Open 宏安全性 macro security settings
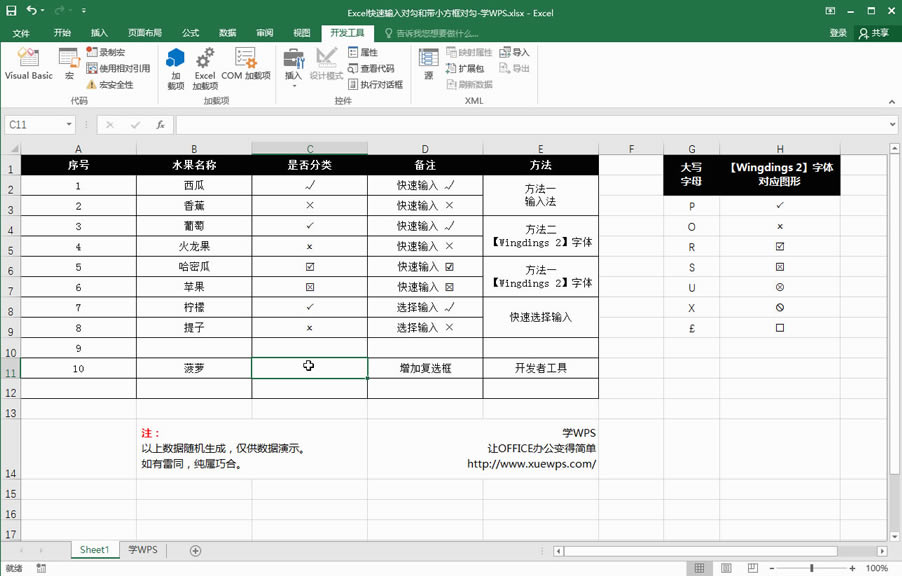This screenshot has height=576, width=902. (109, 83)
